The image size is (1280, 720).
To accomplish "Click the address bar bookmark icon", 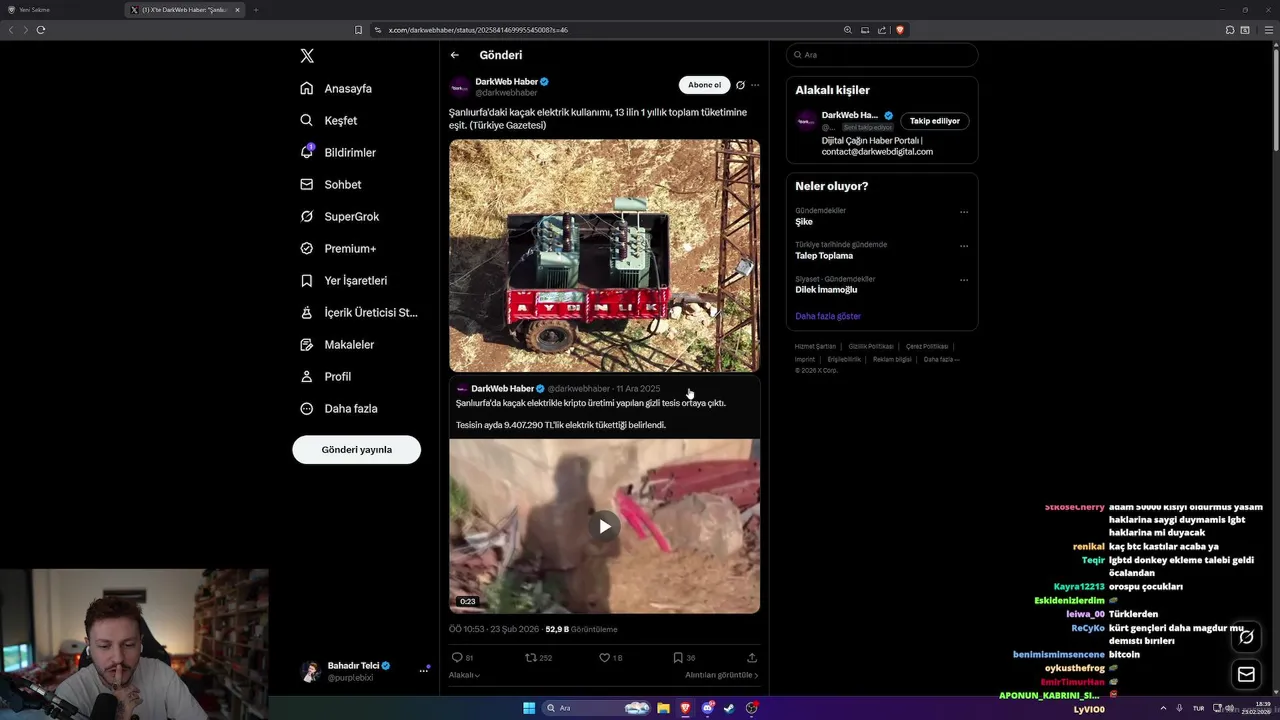I will pos(358,30).
